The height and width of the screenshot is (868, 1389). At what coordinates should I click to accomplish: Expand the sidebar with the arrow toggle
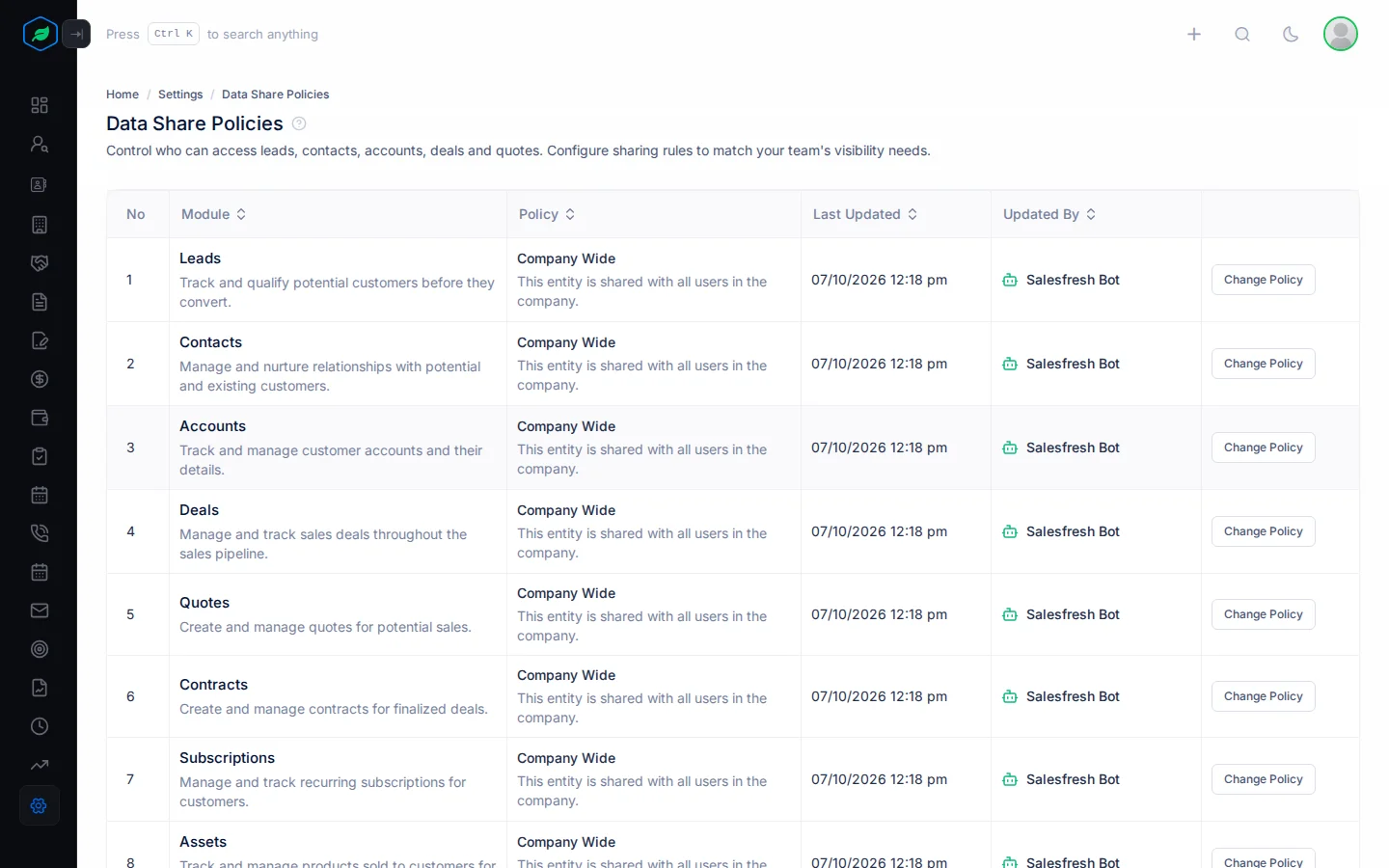click(76, 34)
